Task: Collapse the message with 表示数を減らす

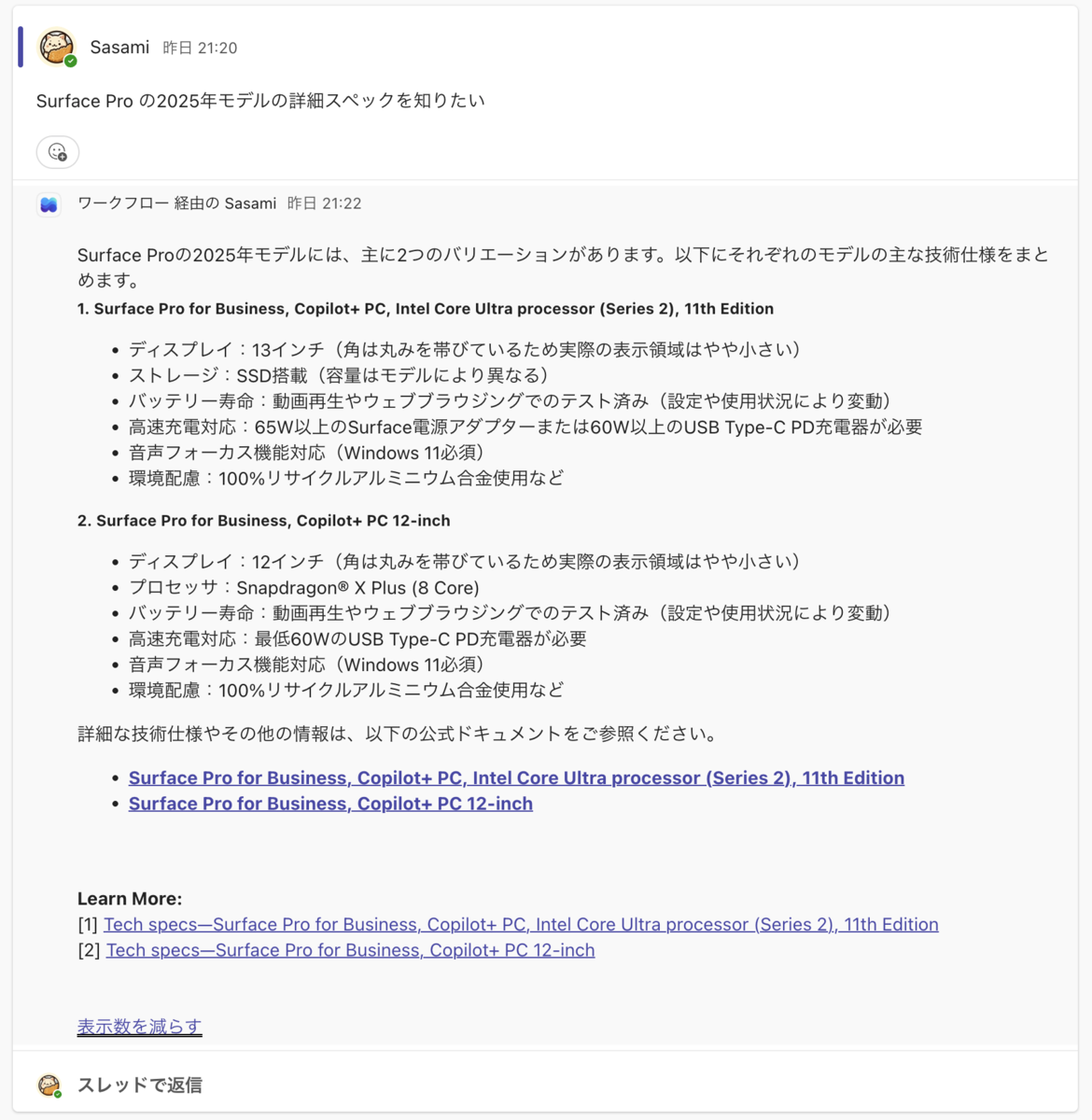Action: 139,1027
